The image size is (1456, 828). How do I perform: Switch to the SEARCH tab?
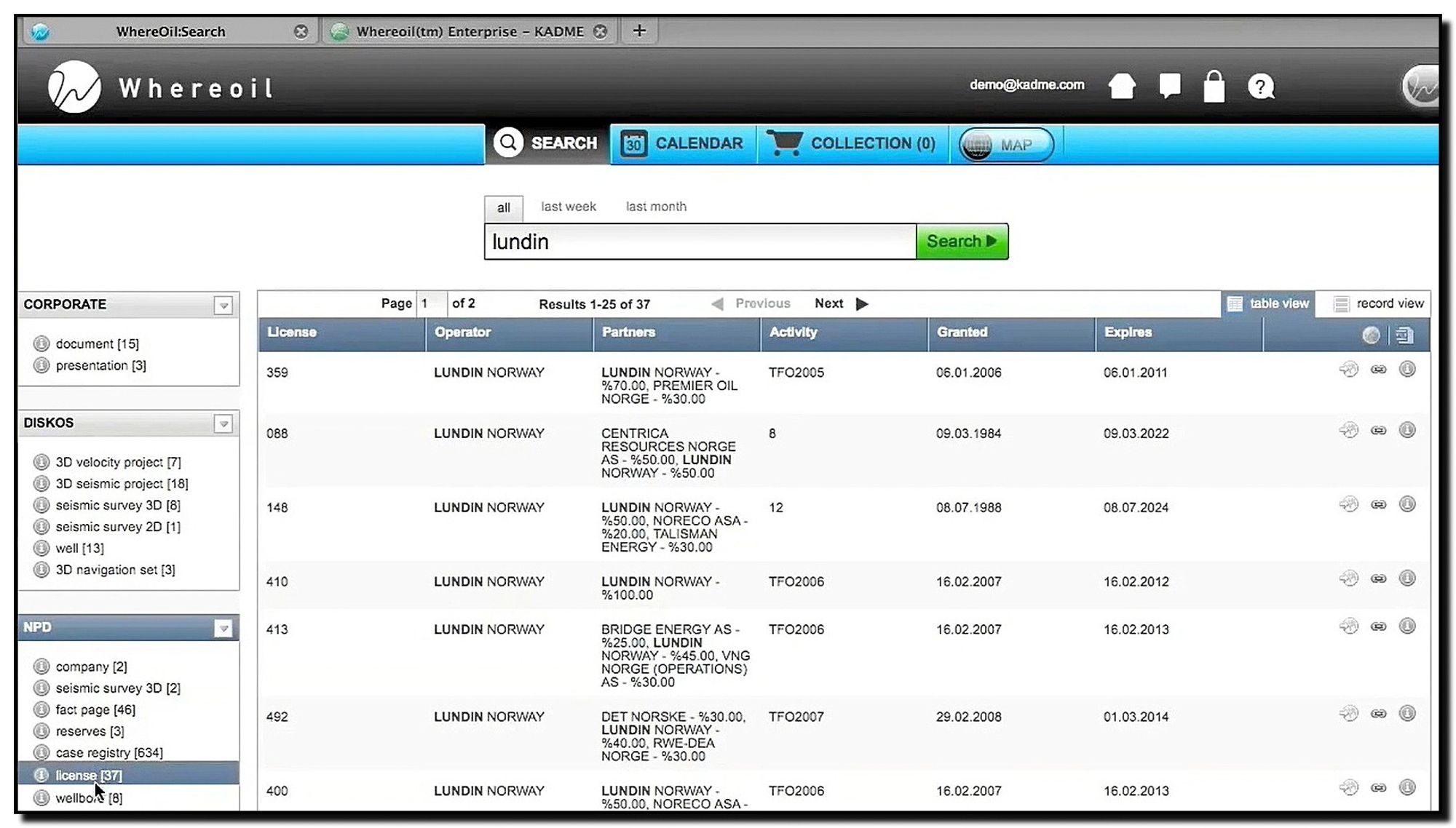coord(547,143)
